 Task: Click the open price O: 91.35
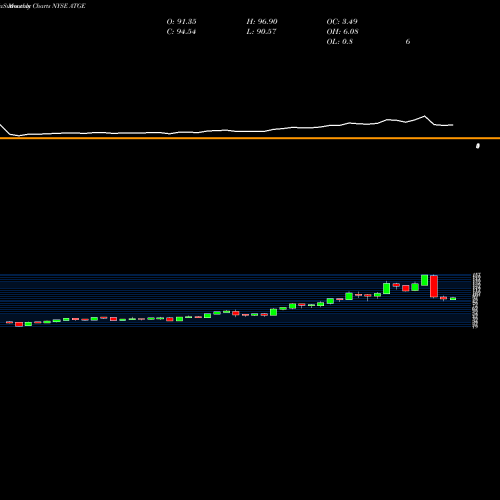[x=181, y=22]
